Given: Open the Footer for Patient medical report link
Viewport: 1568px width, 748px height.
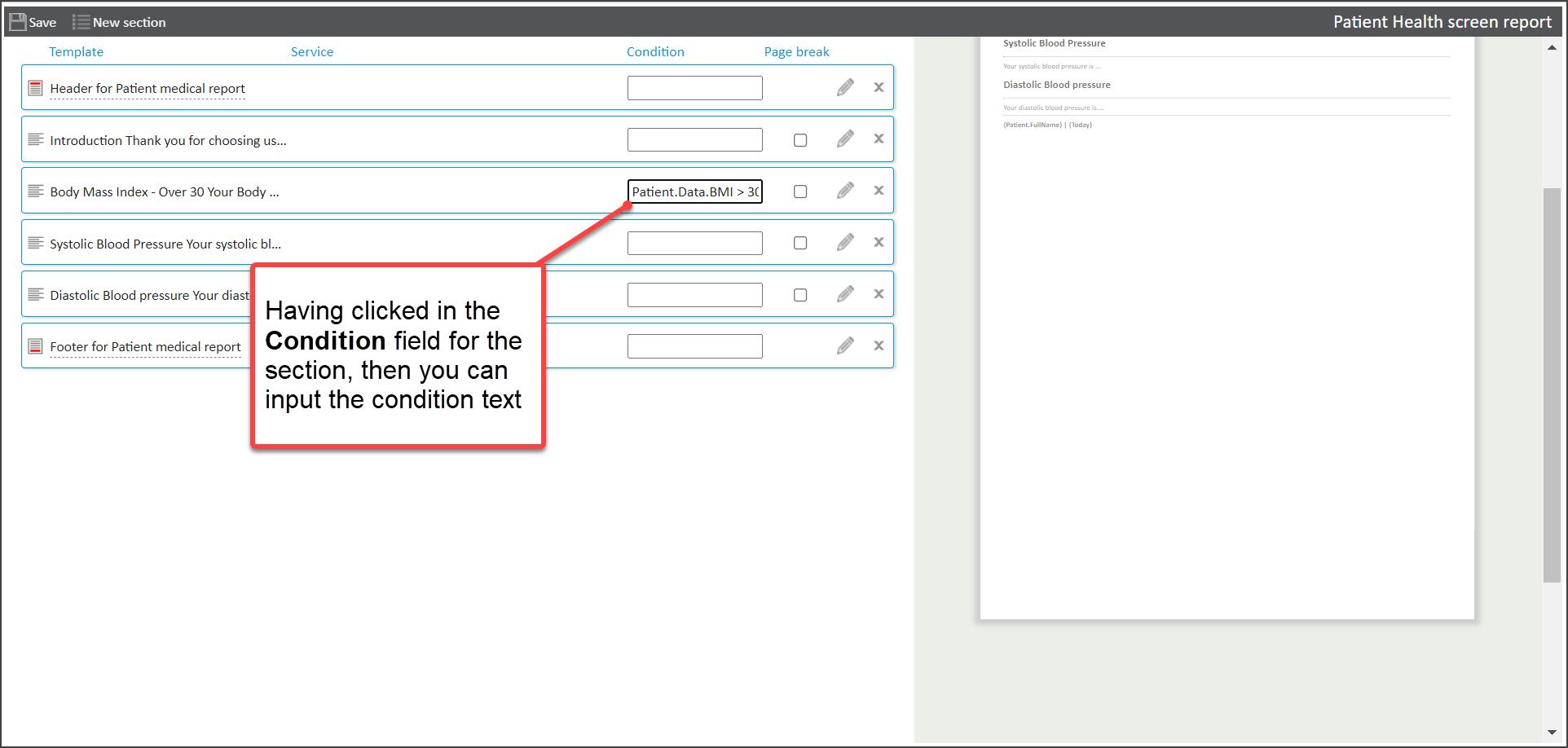Looking at the screenshot, I should (x=145, y=347).
